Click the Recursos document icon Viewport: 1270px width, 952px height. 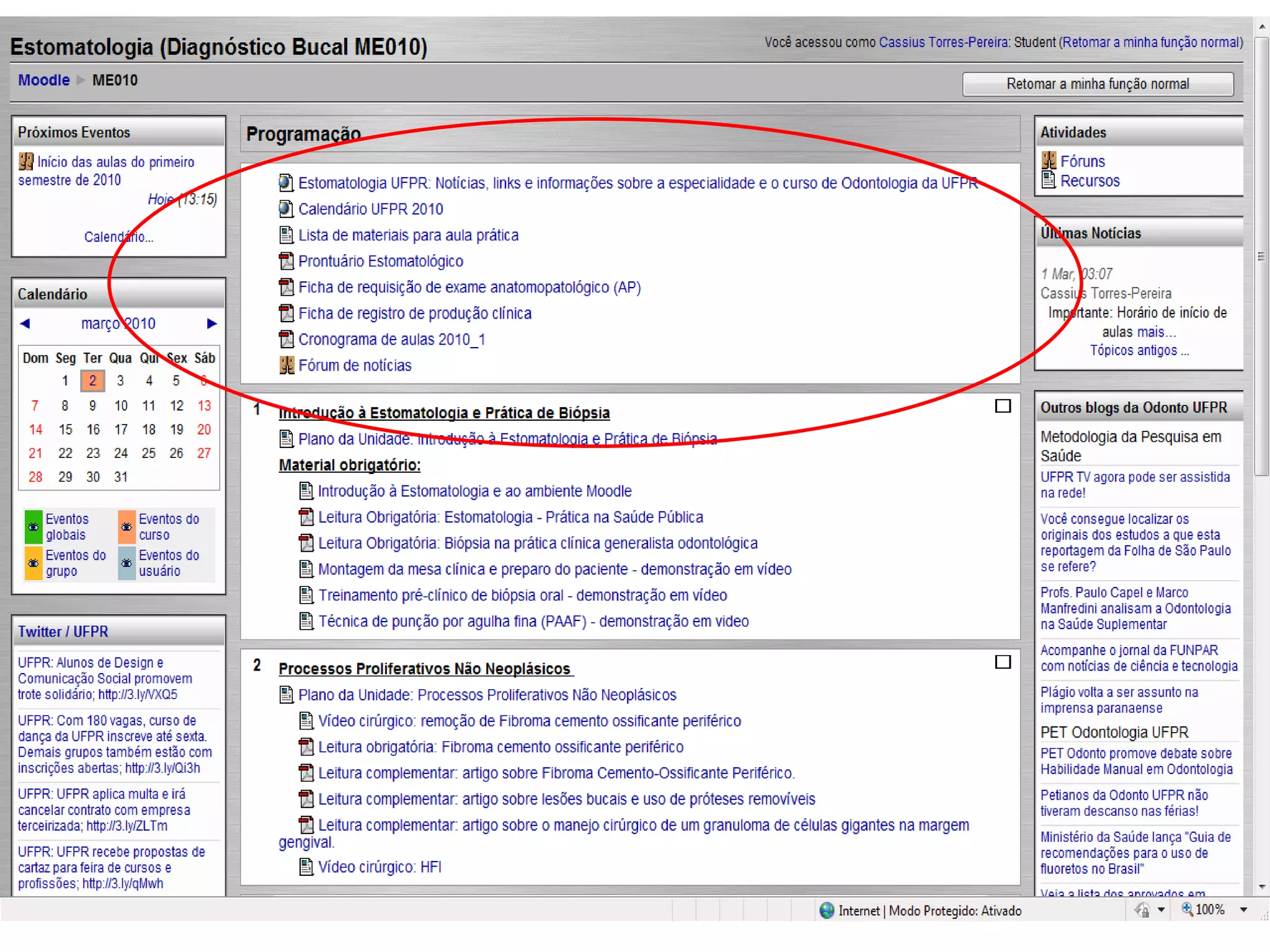[1049, 180]
